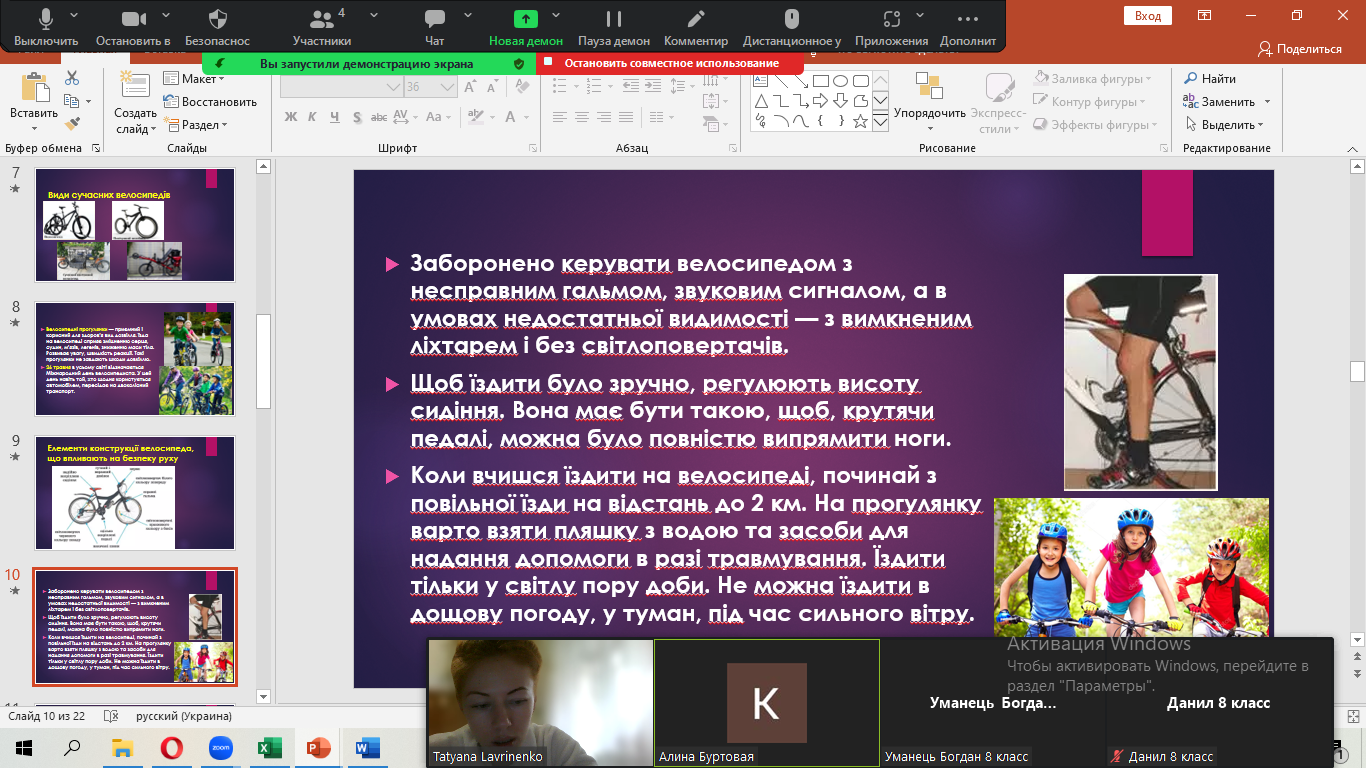Click Алина Буртовая participant tile

(x=767, y=702)
